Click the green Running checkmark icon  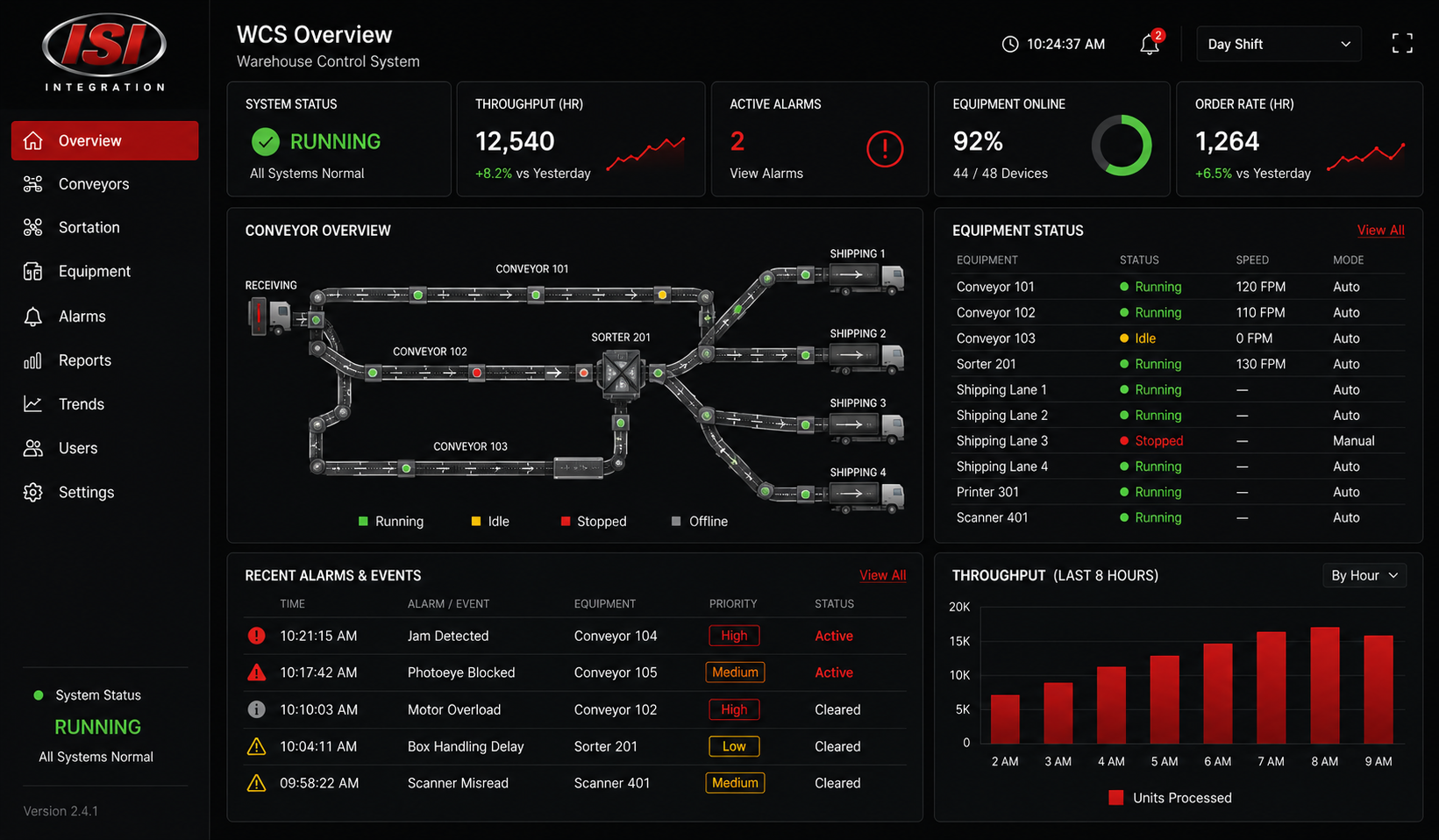pos(265,141)
